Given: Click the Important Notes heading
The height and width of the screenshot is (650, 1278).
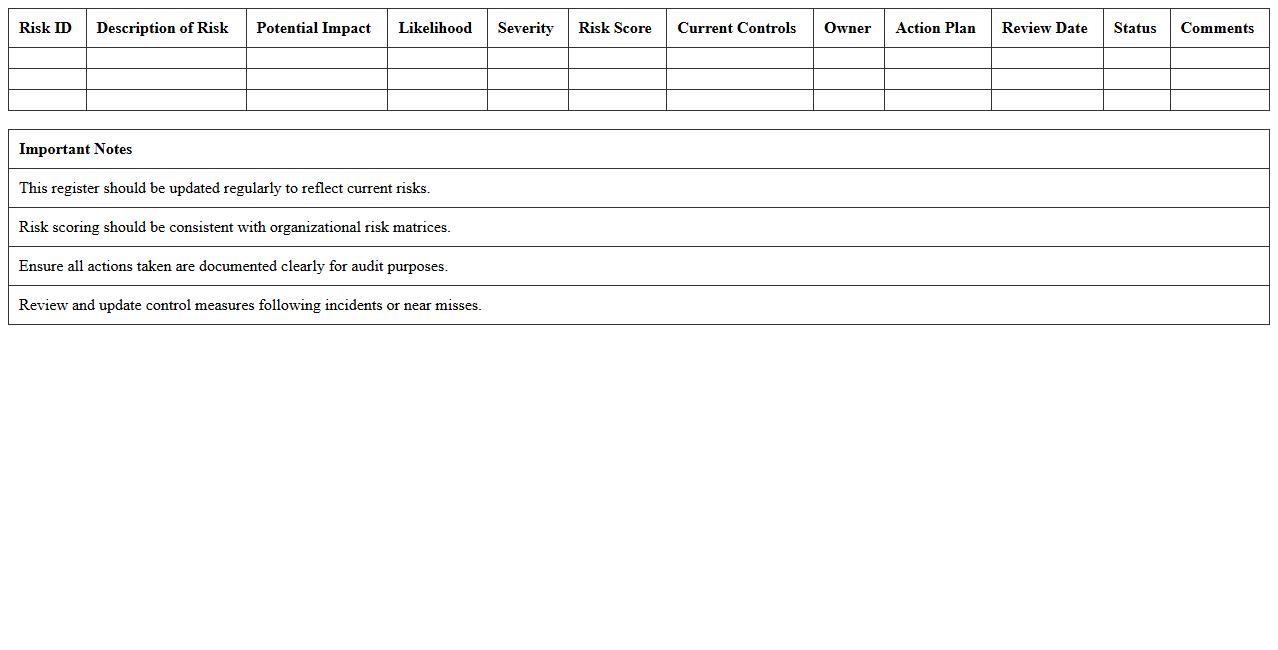Looking at the screenshot, I should pyautogui.click(x=76, y=148).
